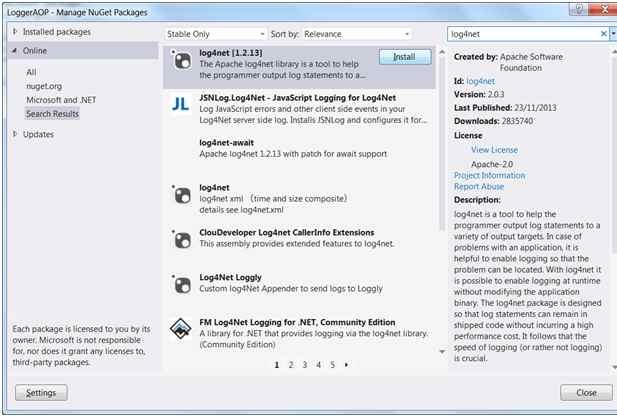This screenshot has width=617, height=417.
Task: Click the window help button
Action: click(x=578, y=9)
